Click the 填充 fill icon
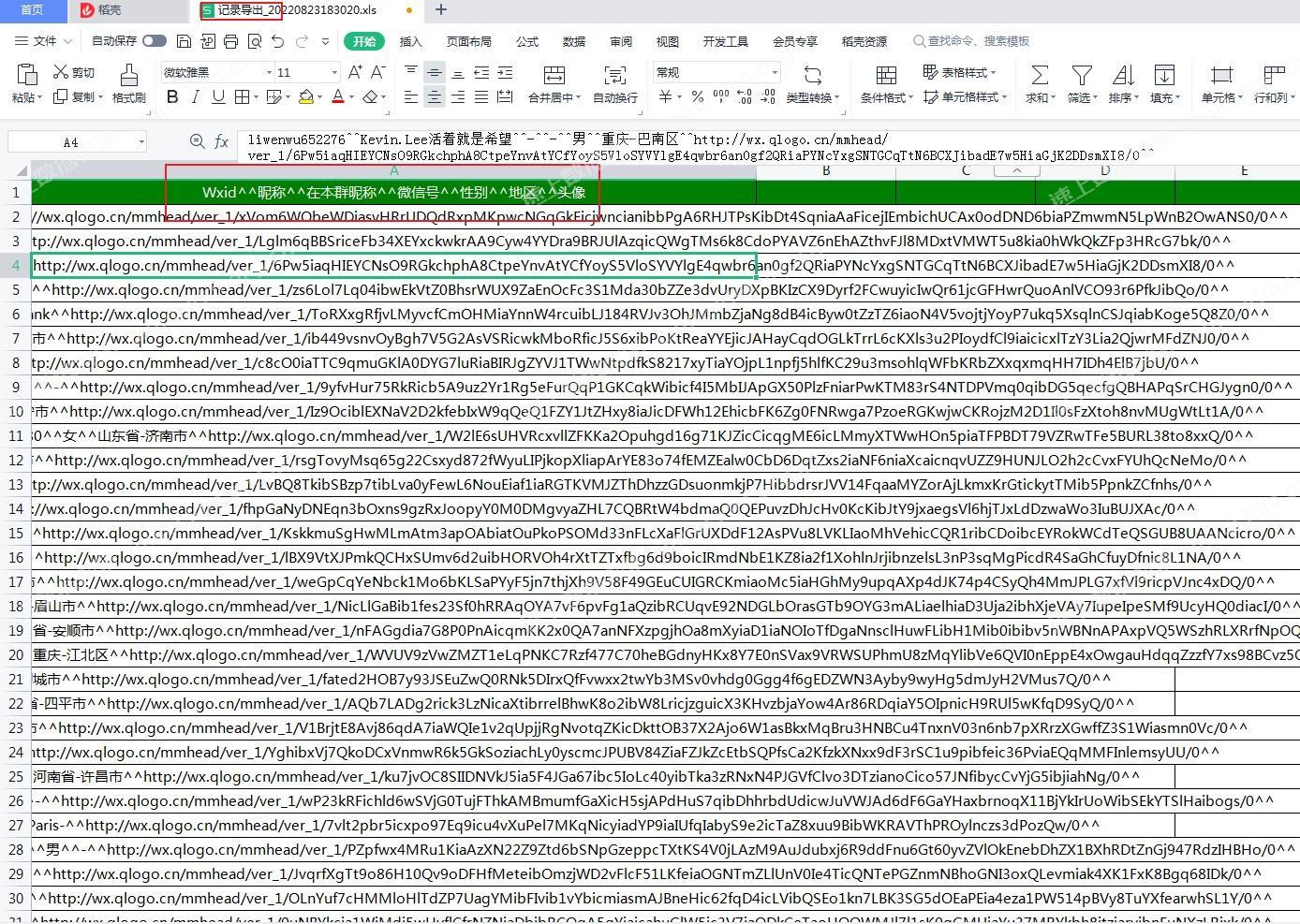 (1164, 75)
